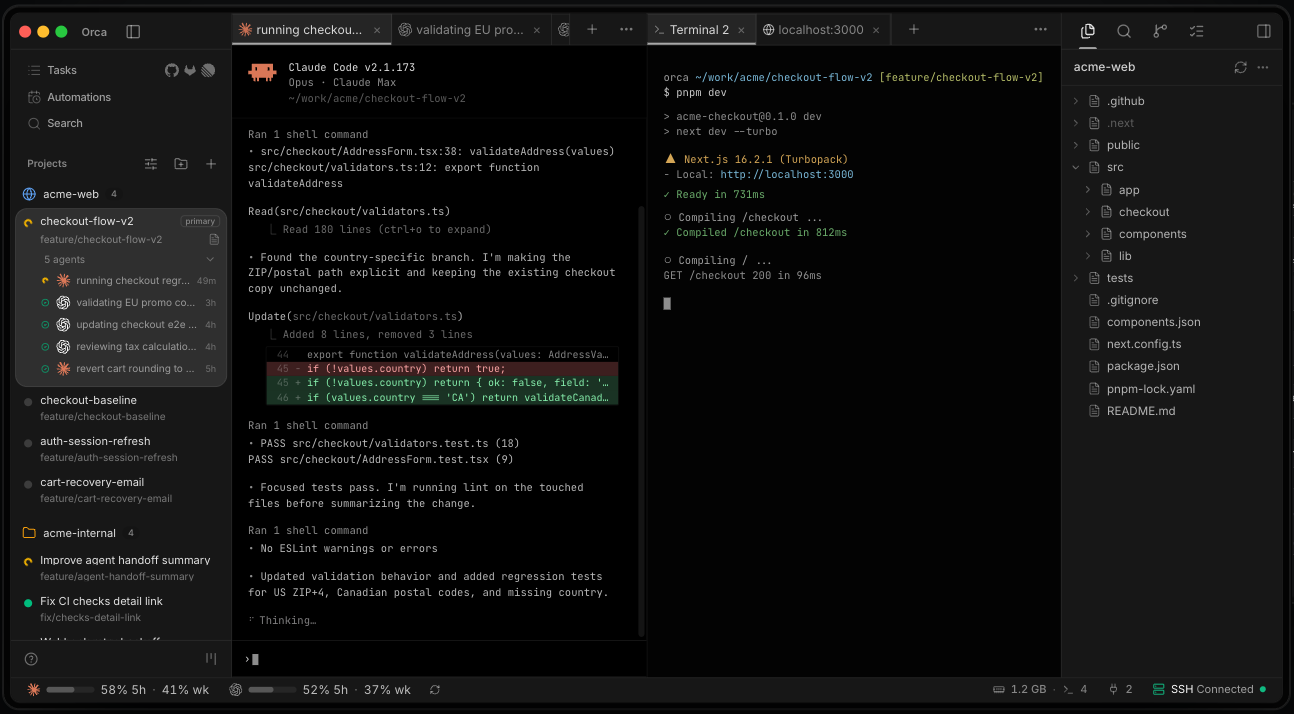Close the validating EU promo tab
This screenshot has width=1294, height=714.
click(537, 30)
